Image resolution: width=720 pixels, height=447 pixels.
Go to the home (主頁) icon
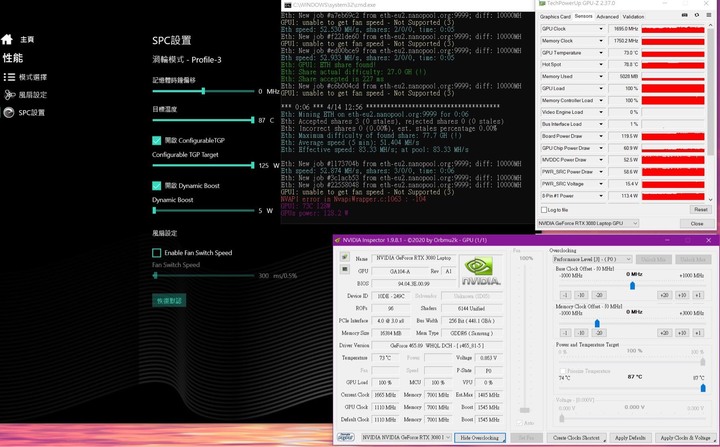point(7,40)
